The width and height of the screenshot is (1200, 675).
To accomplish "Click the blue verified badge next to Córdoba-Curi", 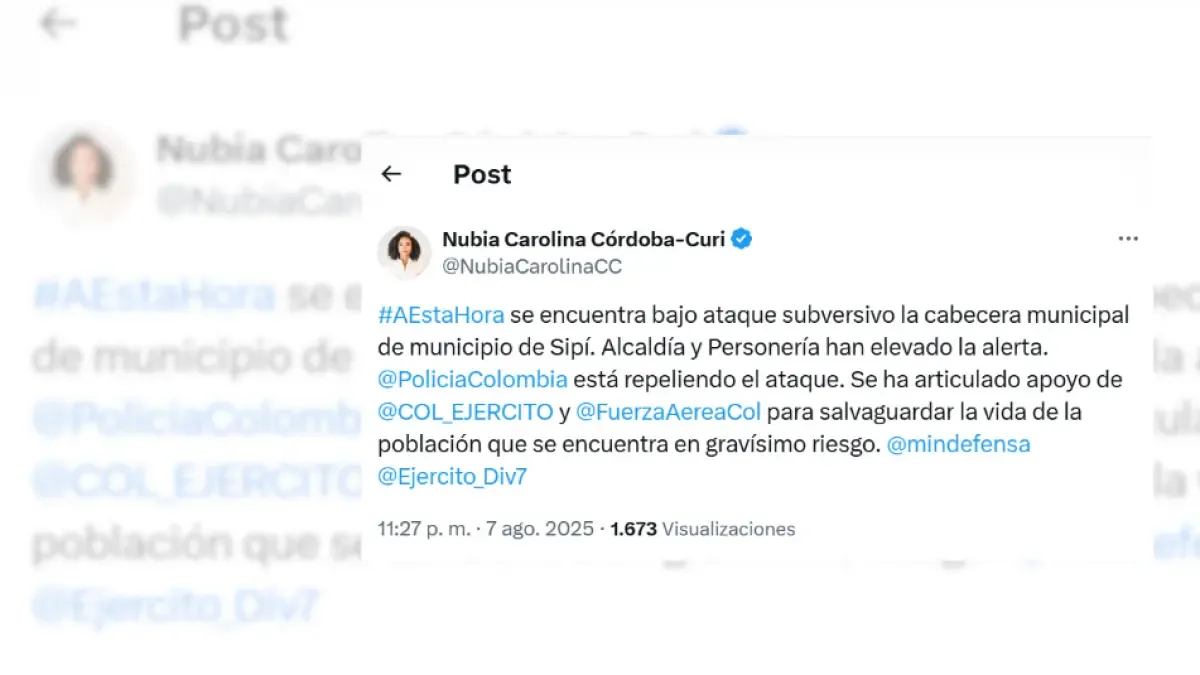I will (x=742, y=239).
